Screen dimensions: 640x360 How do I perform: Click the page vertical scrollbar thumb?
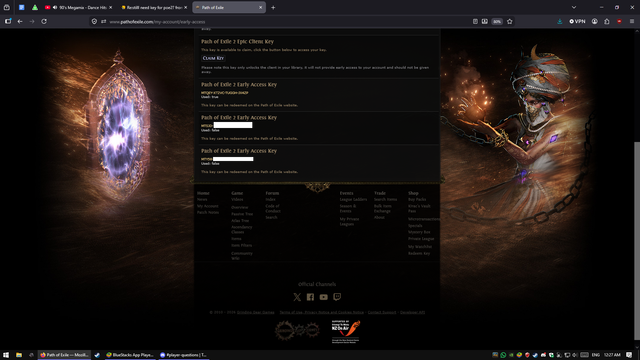(x=637, y=241)
